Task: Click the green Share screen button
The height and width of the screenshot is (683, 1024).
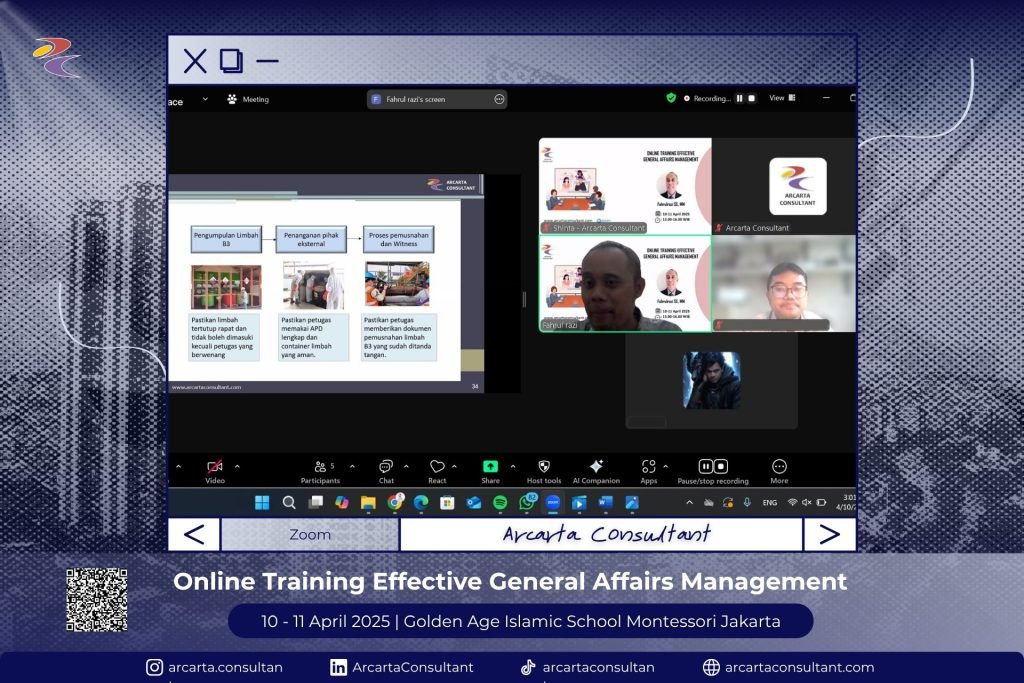Action: coord(490,467)
